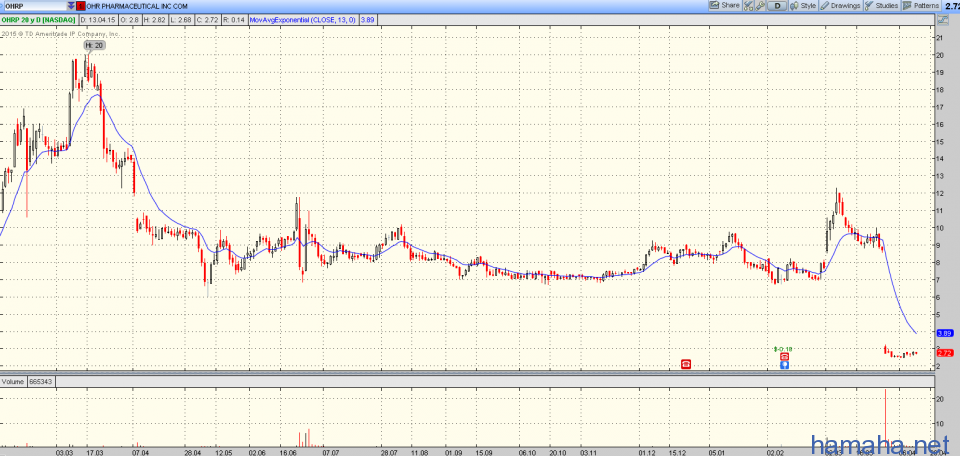The height and width of the screenshot is (456, 960).
Task: Click the blue 3.89 price axis tag
Action: (x=943, y=333)
